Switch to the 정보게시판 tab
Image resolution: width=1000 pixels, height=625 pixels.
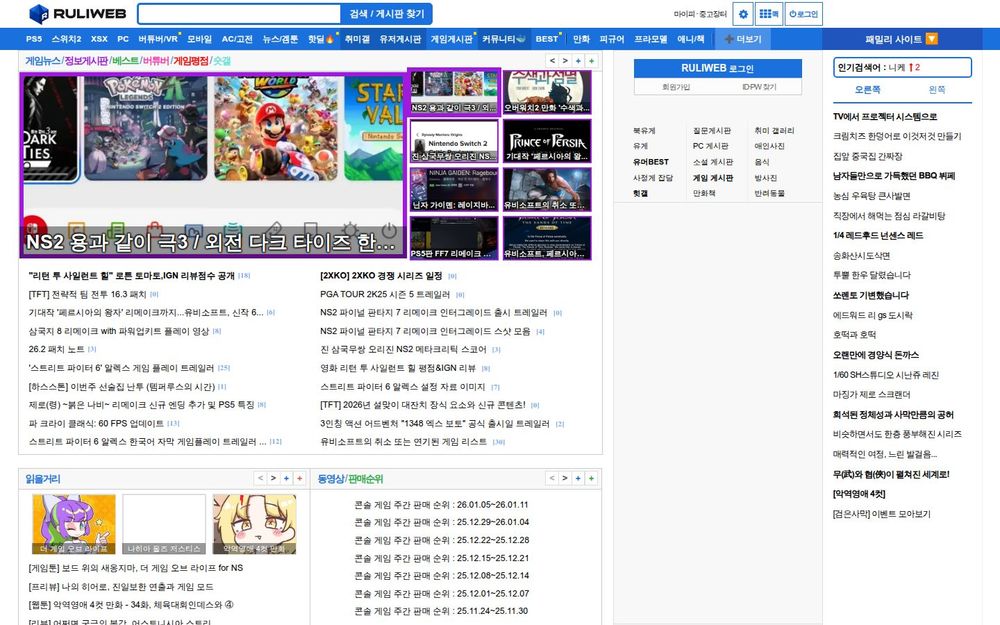[x=86, y=61]
